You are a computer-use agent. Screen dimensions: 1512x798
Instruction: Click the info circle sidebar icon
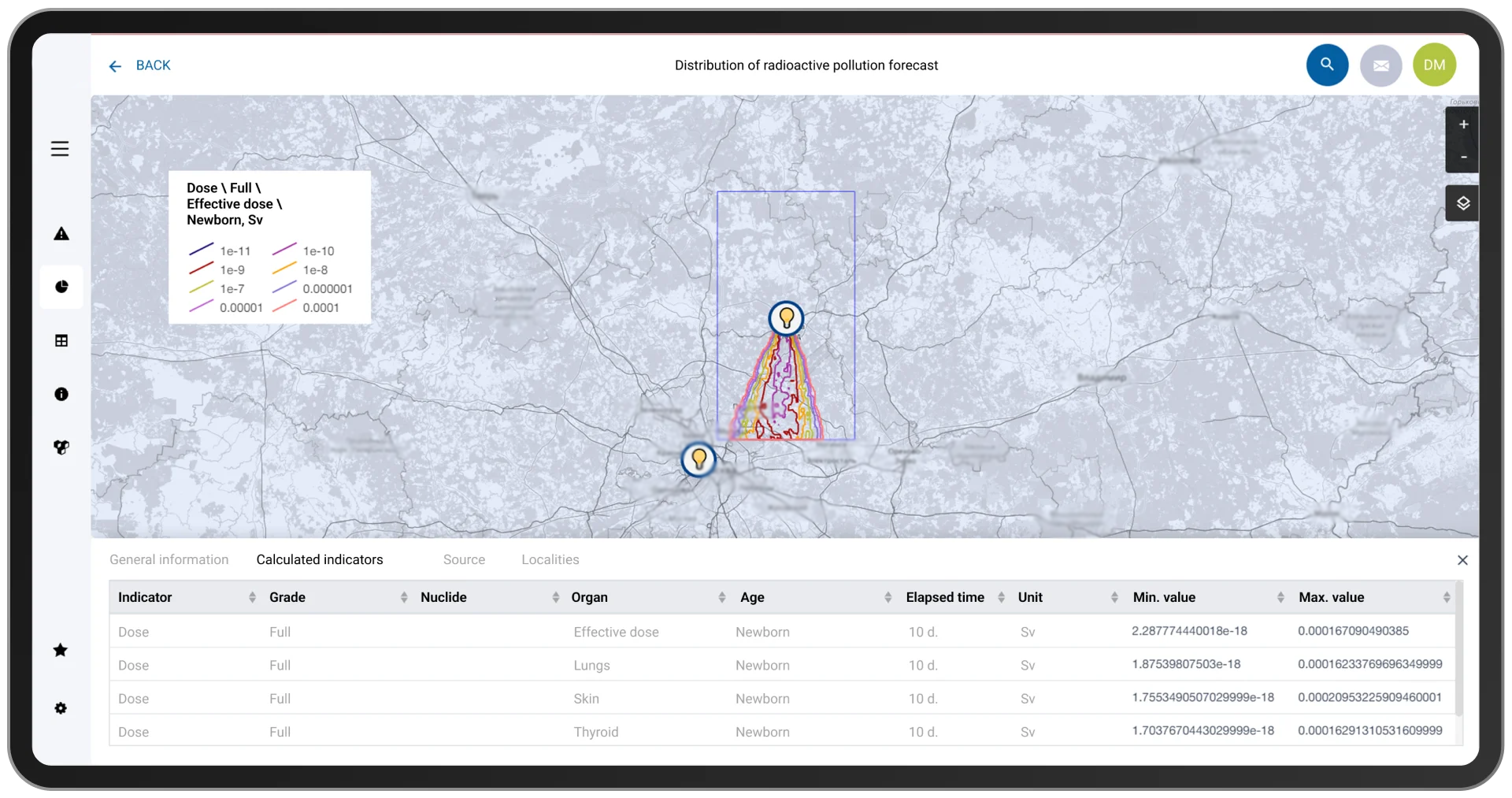[61, 394]
